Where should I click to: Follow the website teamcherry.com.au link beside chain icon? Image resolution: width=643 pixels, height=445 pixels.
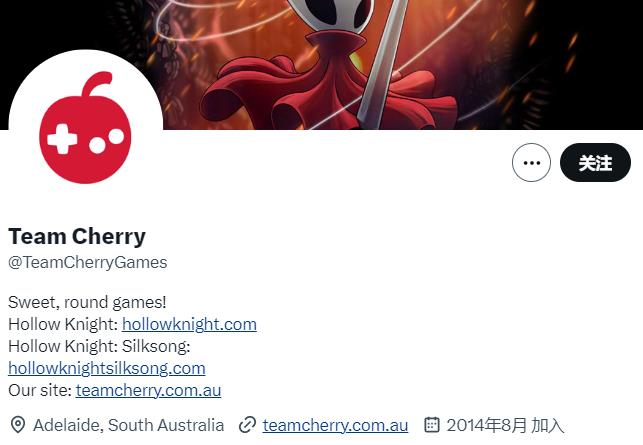pos(335,425)
